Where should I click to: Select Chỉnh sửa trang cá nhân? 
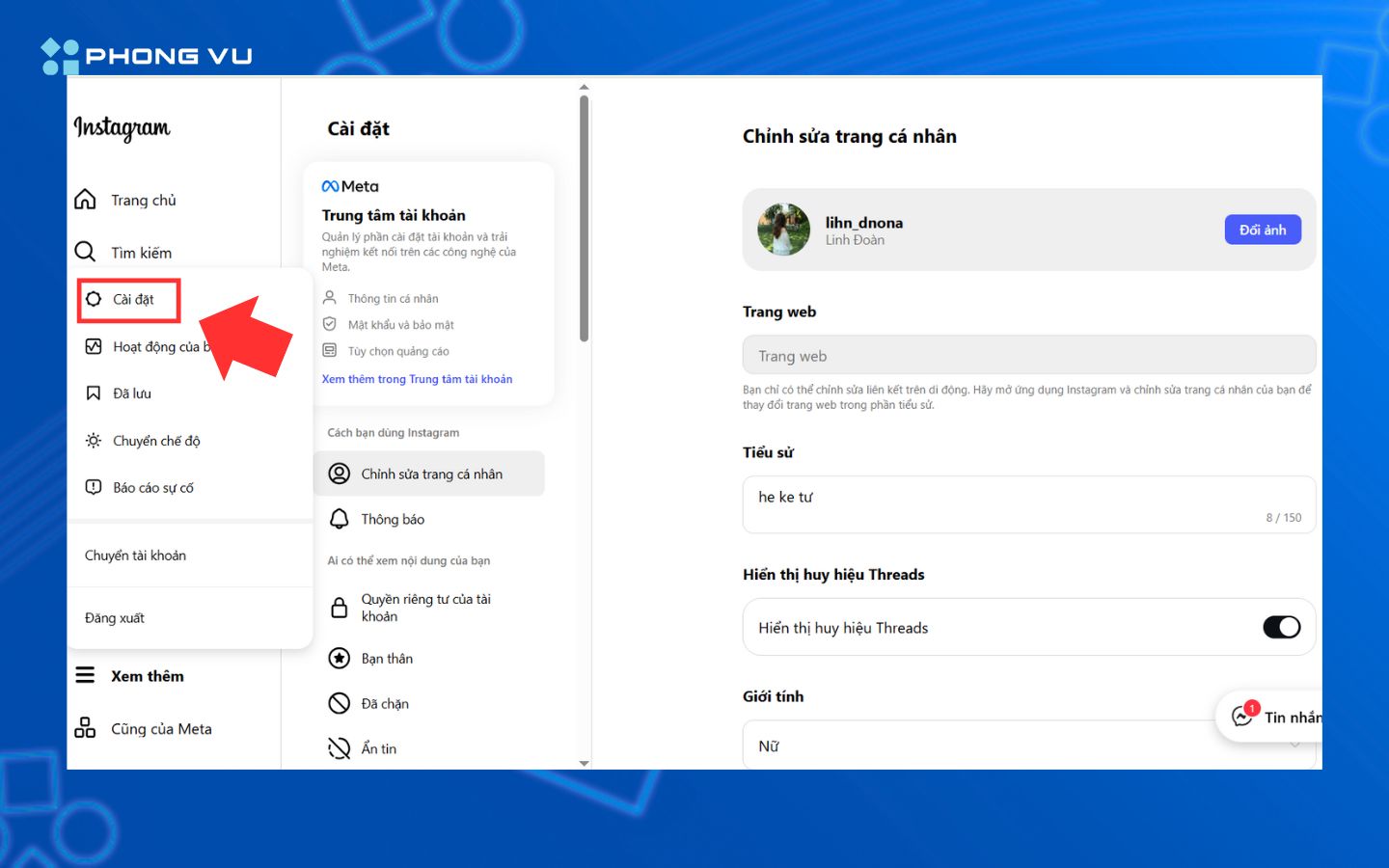pos(430,474)
